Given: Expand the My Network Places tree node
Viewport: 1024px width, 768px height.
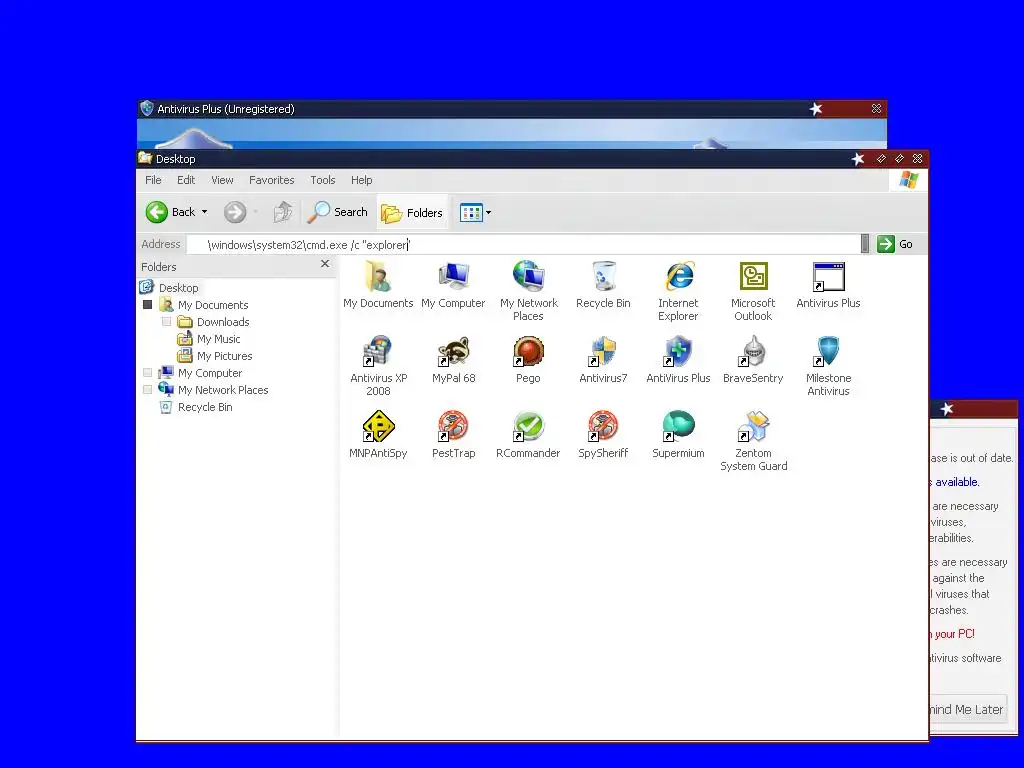Looking at the screenshot, I should coord(148,390).
